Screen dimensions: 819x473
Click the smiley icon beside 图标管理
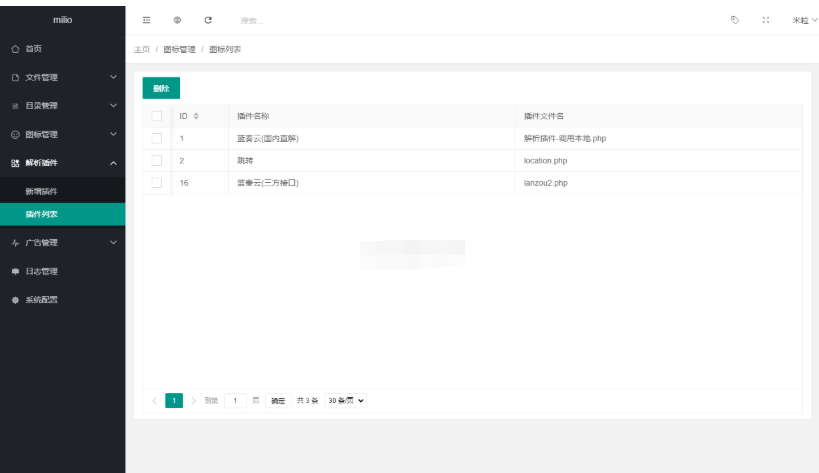click(x=15, y=134)
